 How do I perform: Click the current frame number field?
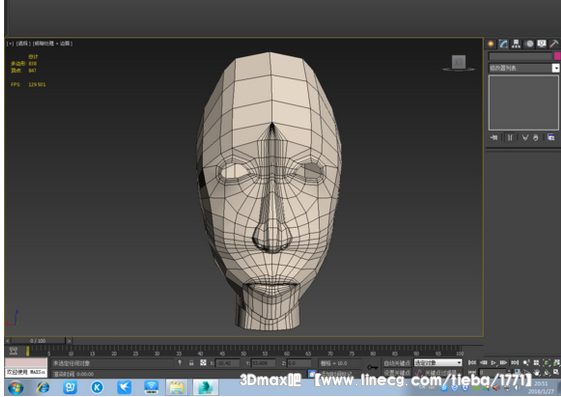pyautogui.click(x=493, y=372)
